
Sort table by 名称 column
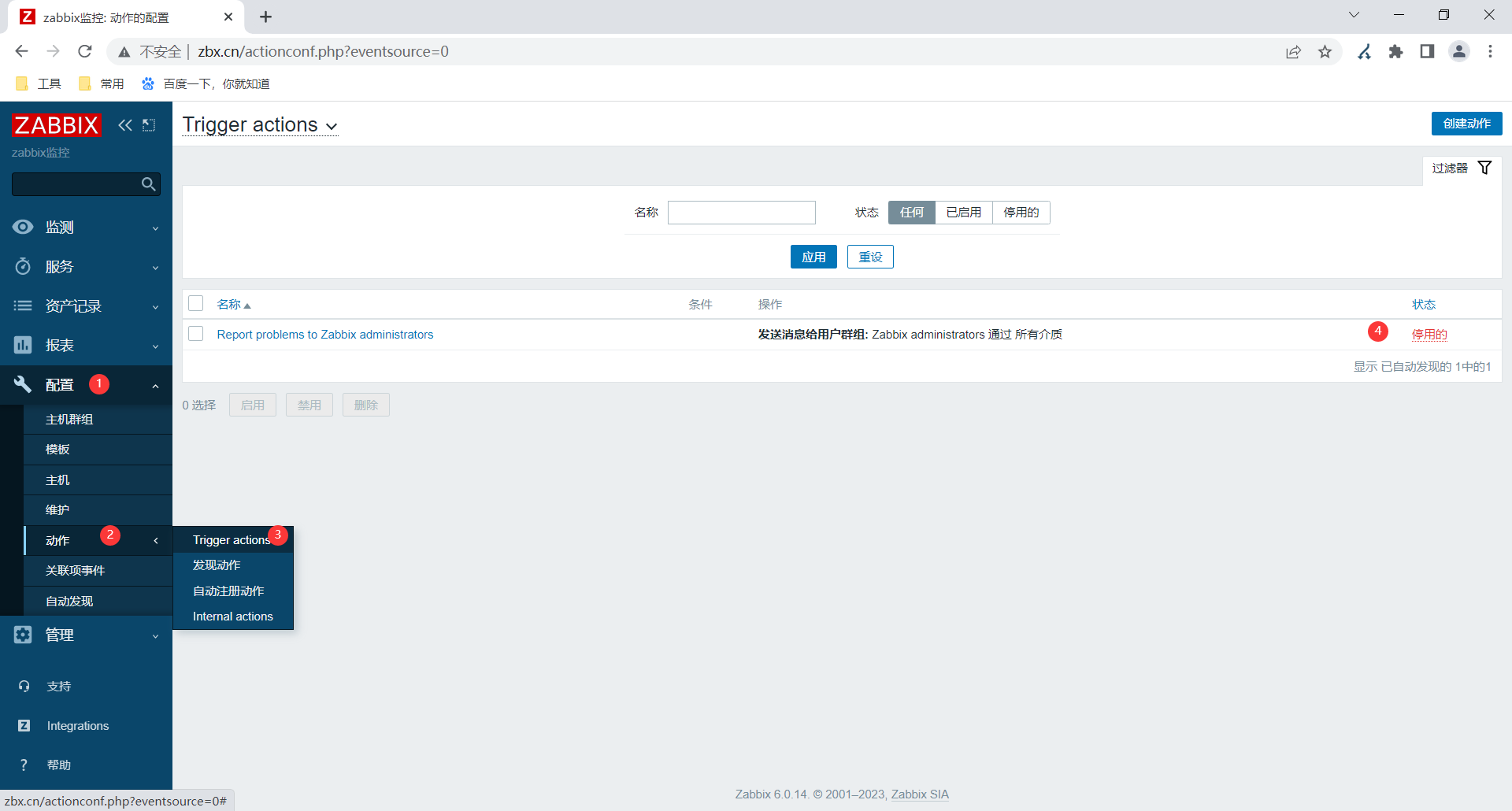point(234,305)
